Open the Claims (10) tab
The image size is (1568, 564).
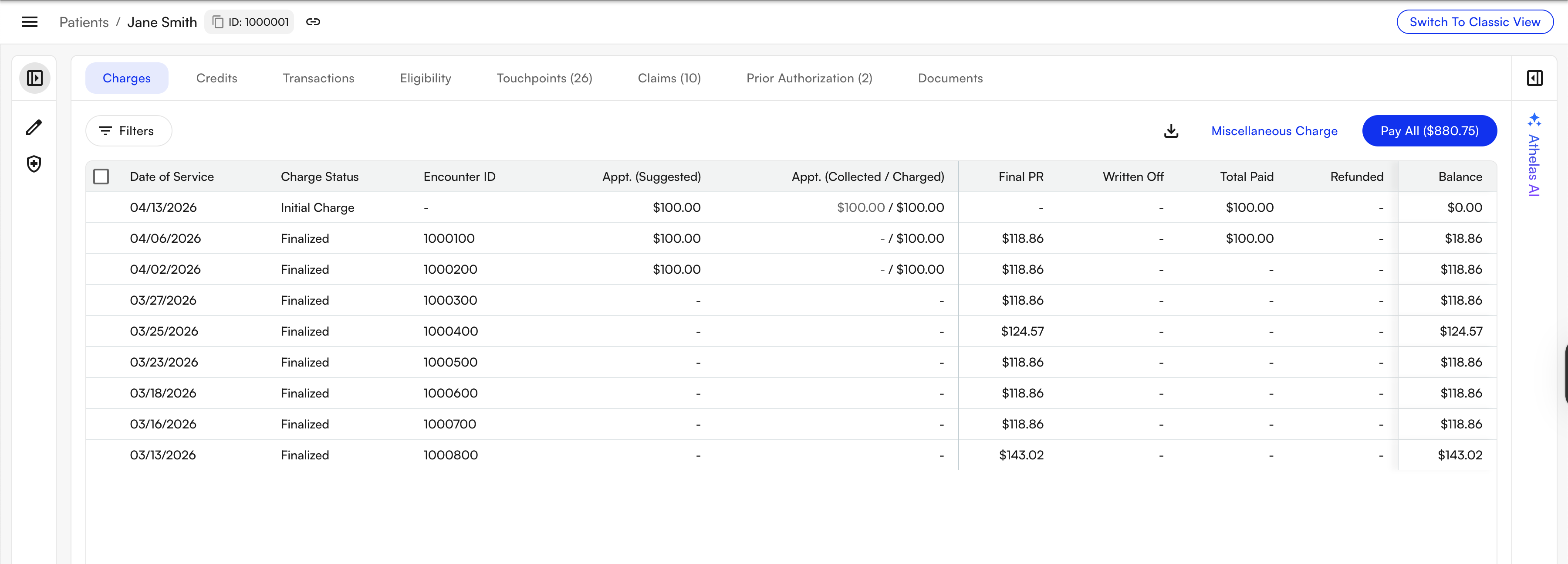pyautogui.click(x=668, y=78)
